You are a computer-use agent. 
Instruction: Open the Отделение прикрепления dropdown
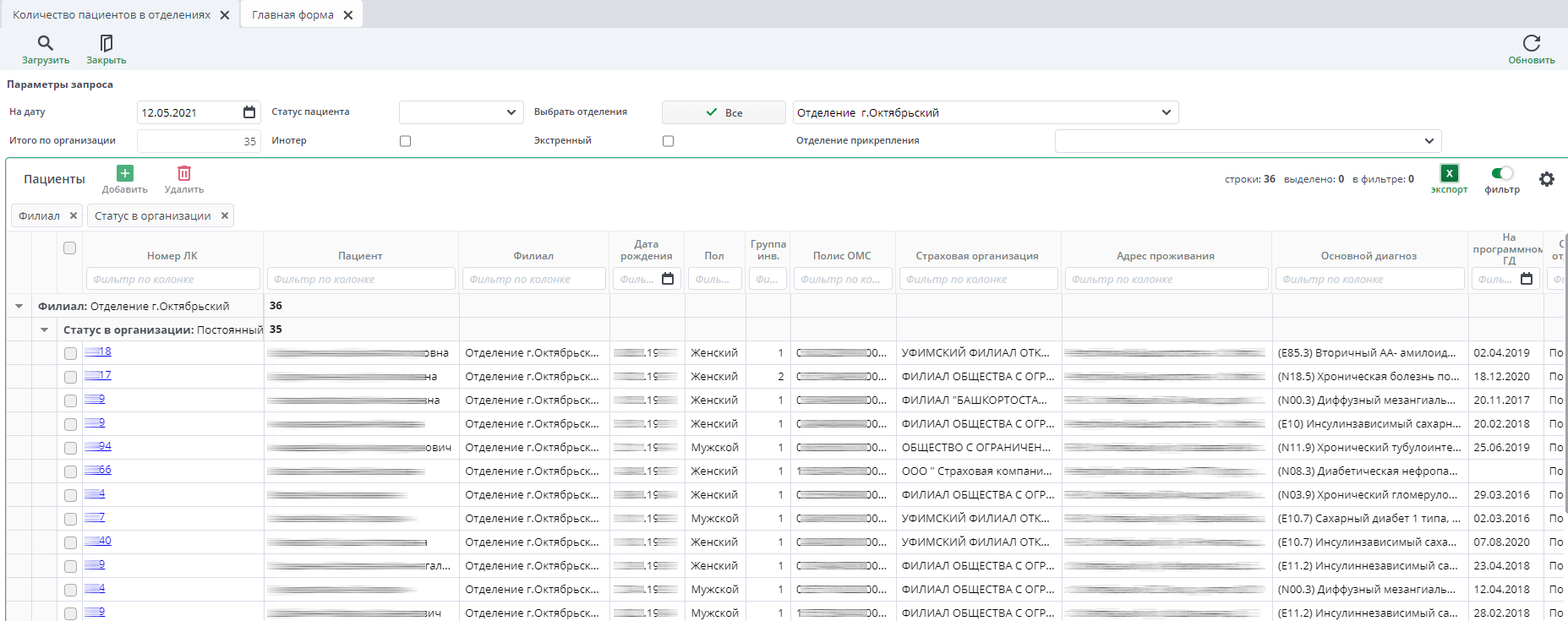click(1429, 141)
